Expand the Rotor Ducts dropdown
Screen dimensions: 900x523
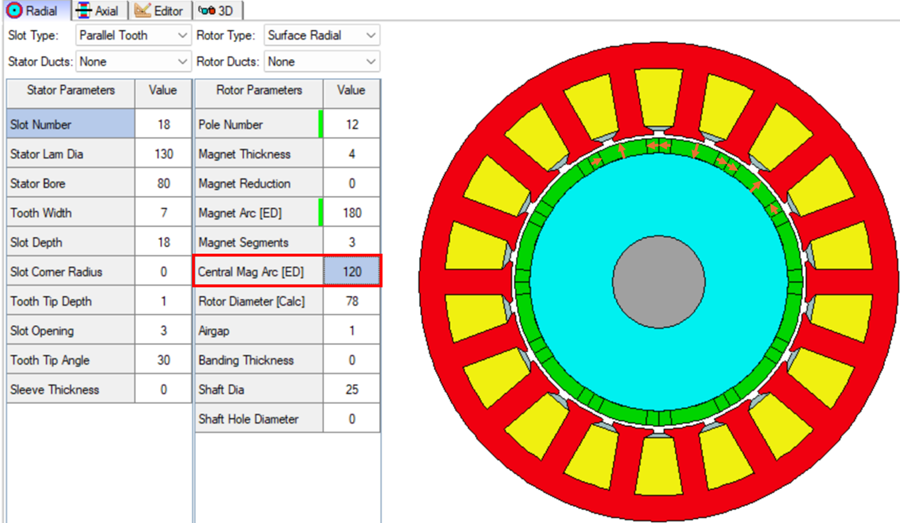[x=321, y=61]
